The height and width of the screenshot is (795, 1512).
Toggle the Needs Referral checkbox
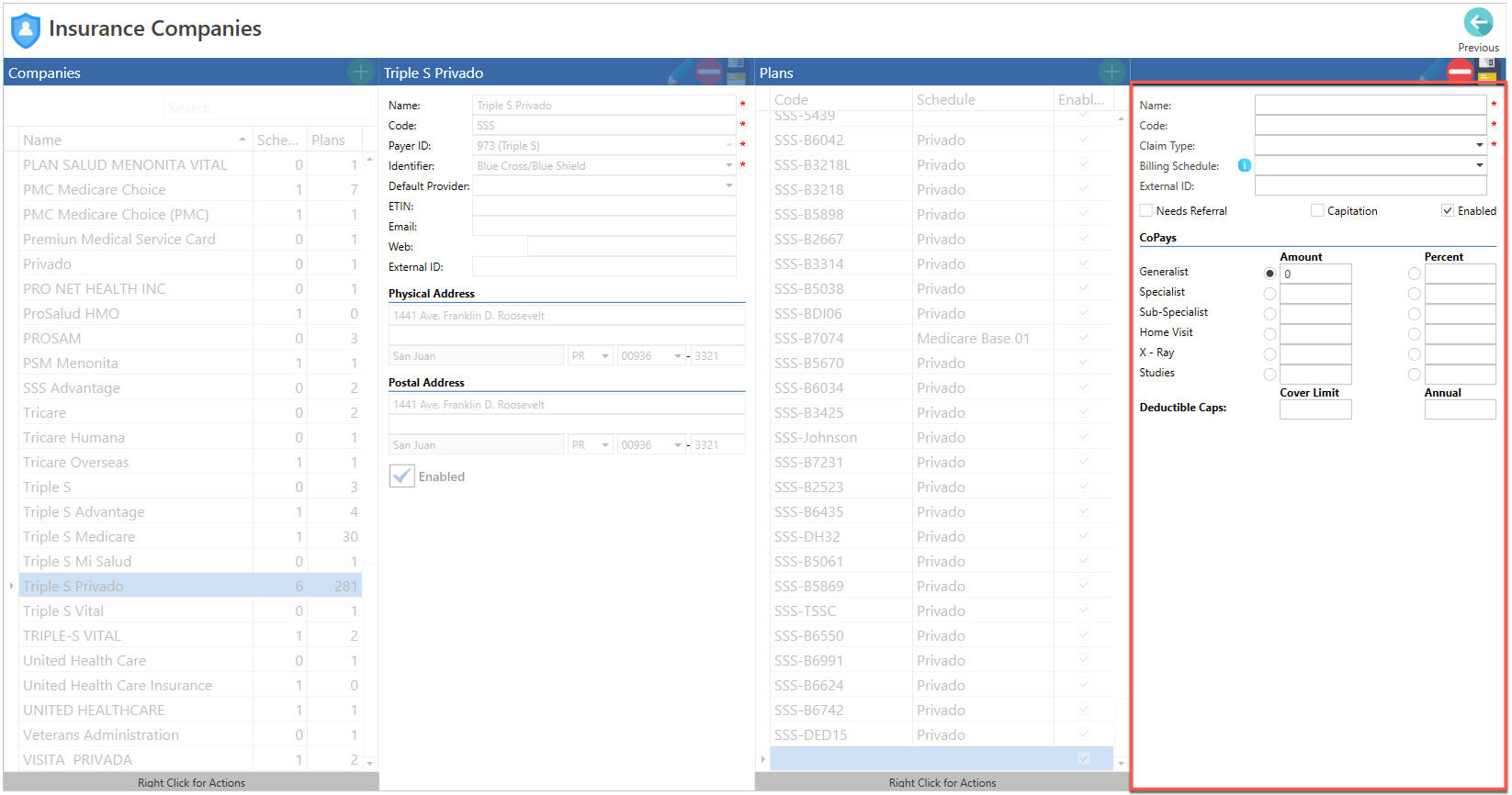point(1145,210)
